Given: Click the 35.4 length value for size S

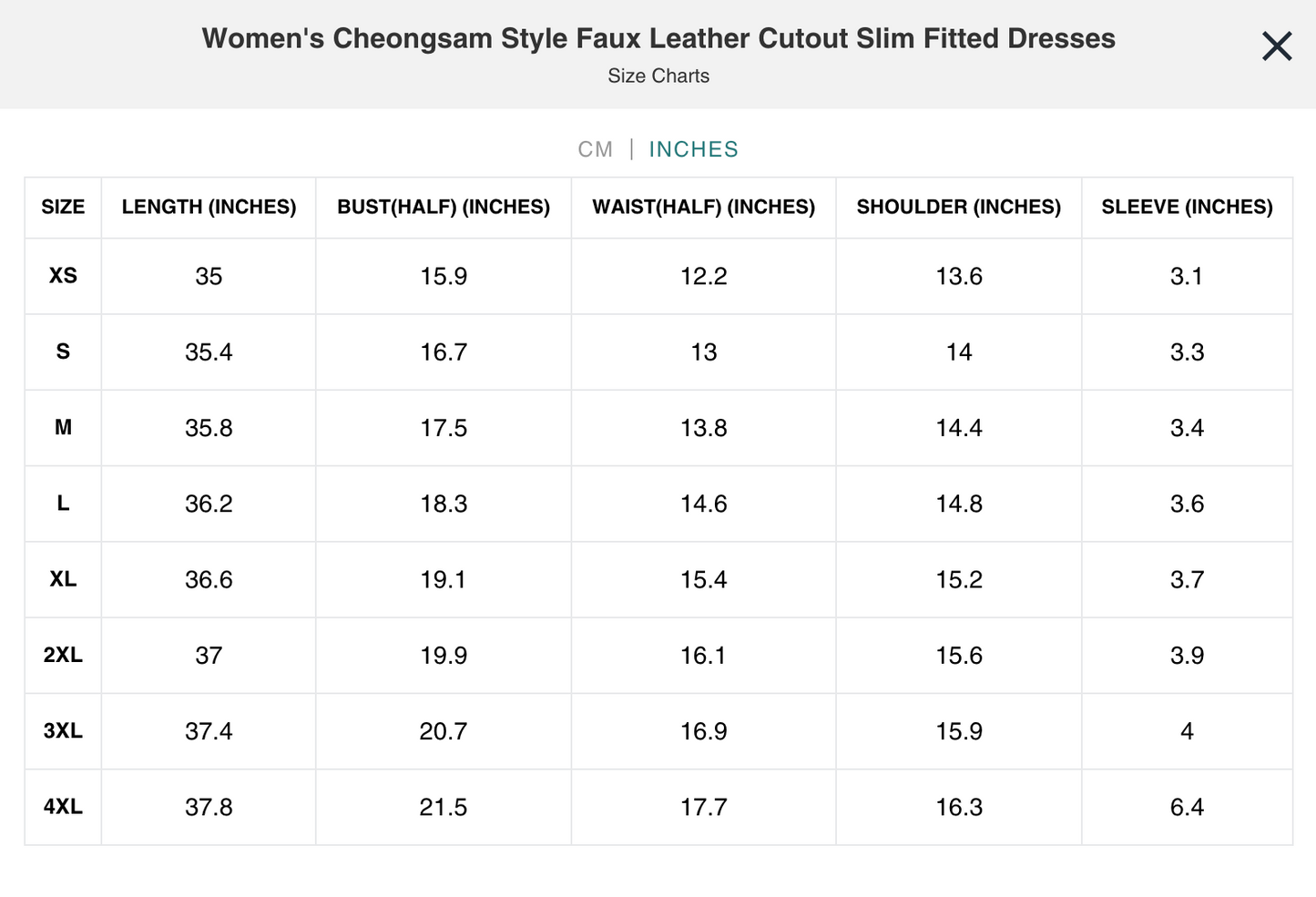Looking at the screenshot, I should 208,352.
